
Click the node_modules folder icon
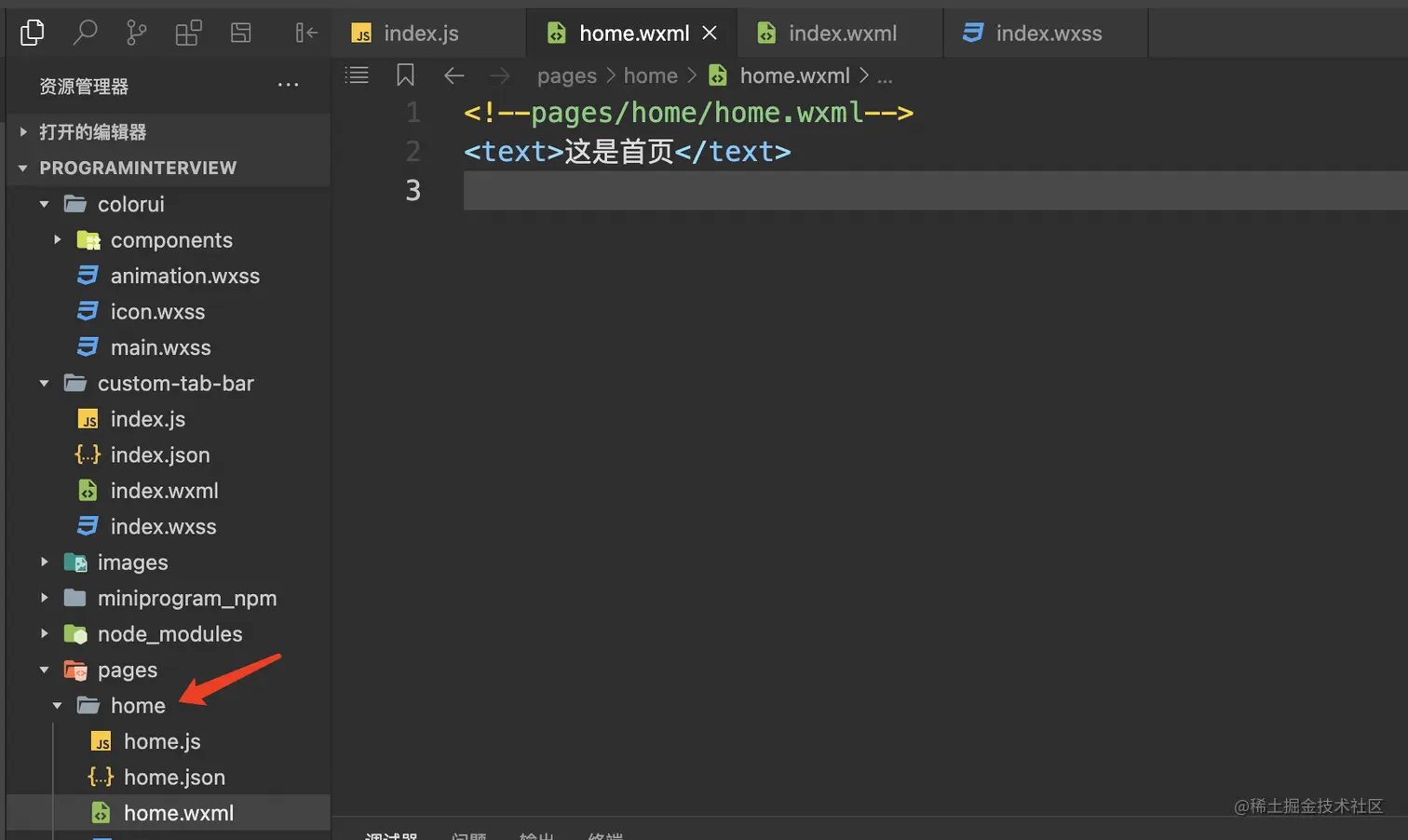[x=75, y=634]
